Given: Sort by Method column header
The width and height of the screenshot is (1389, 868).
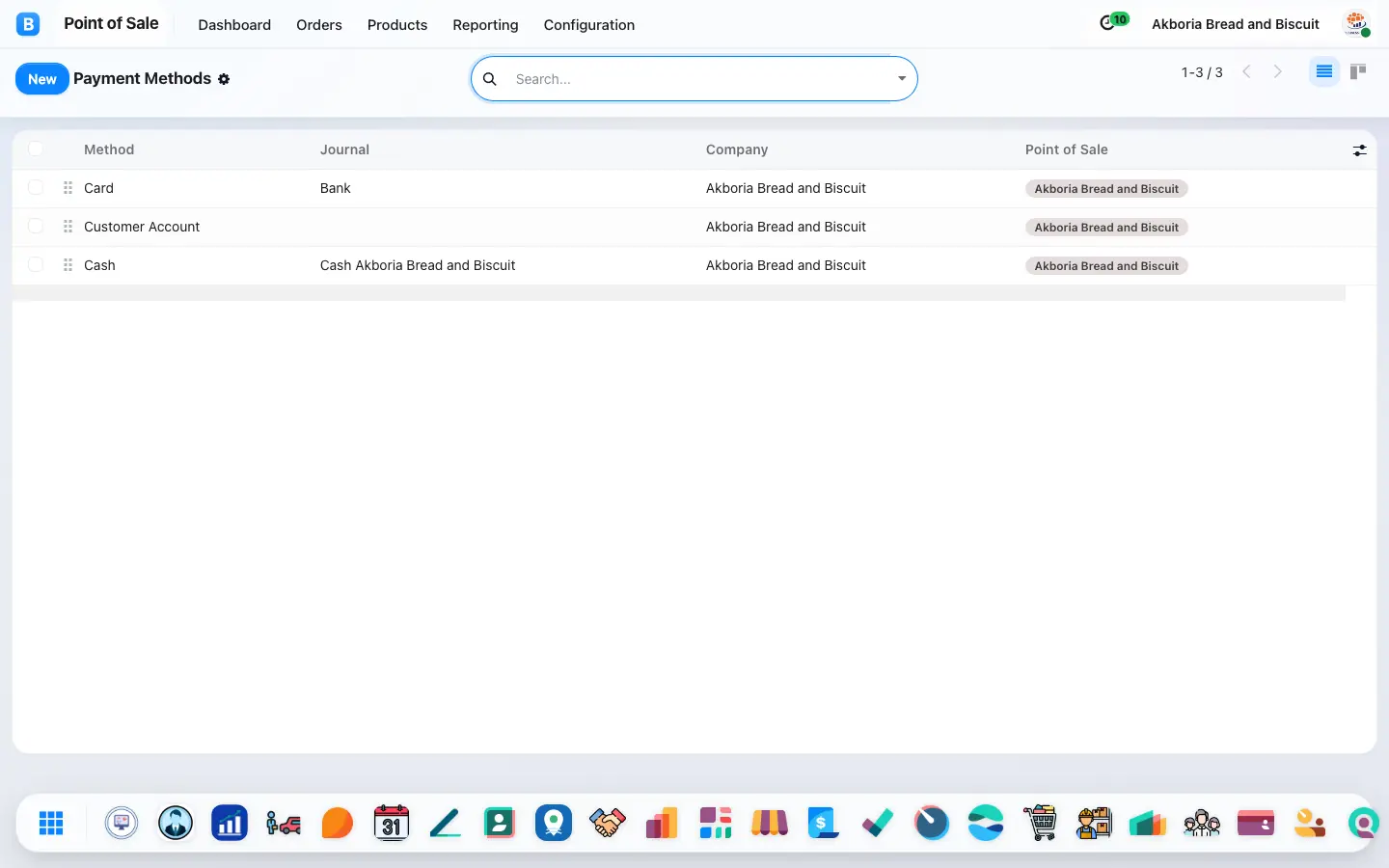Looking at the screenshot, I should point(109,149).
